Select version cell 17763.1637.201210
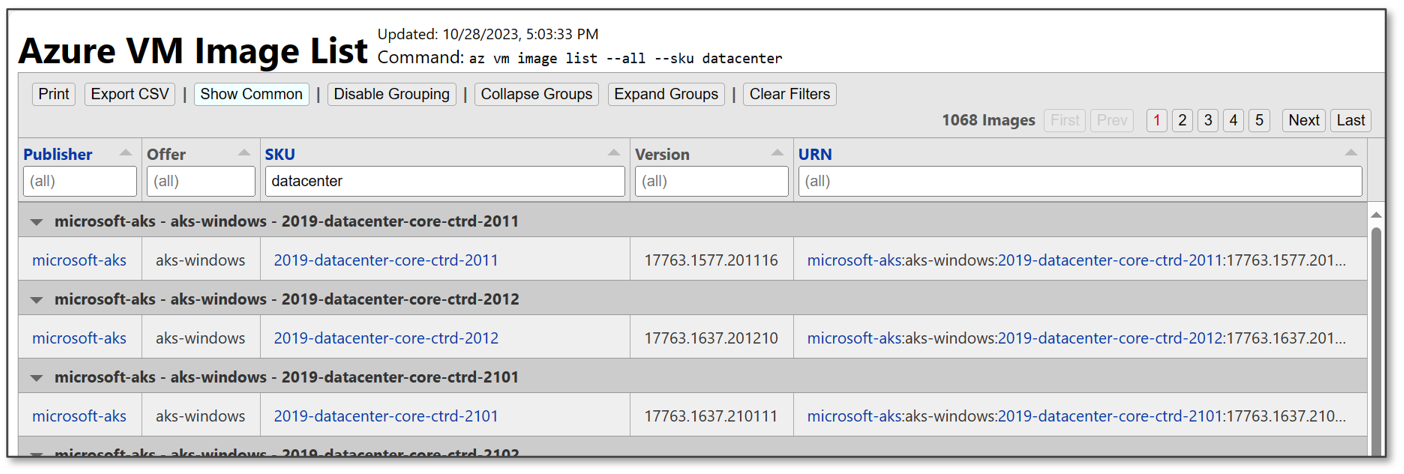The image size is (1404, 474). 711,338
